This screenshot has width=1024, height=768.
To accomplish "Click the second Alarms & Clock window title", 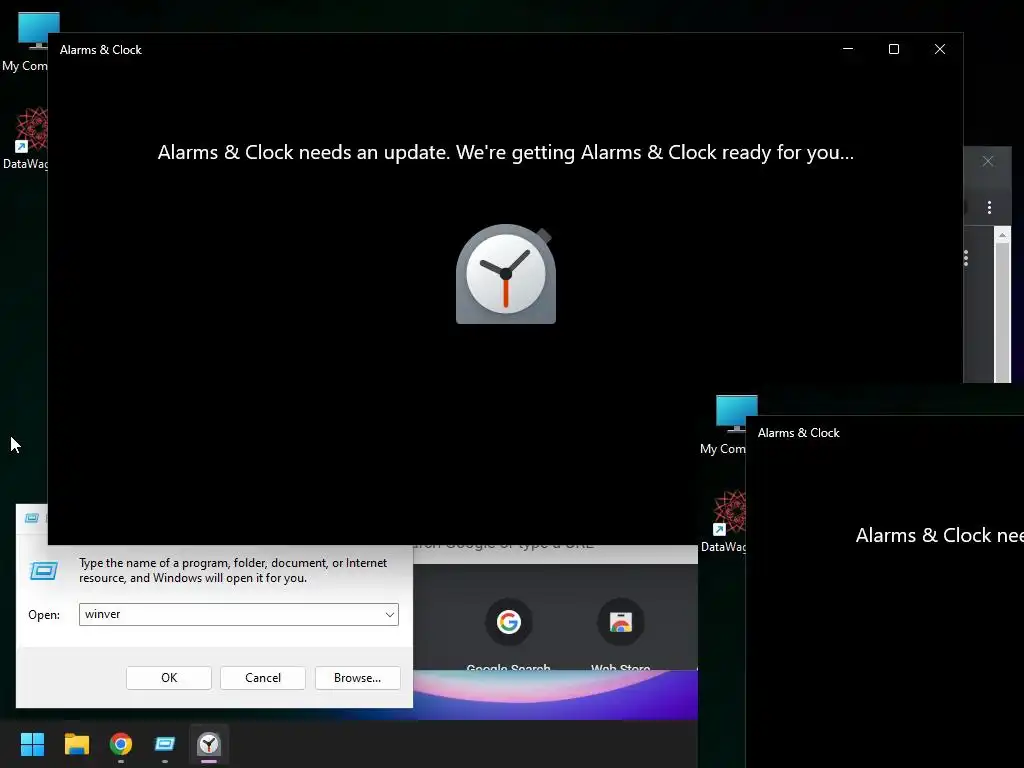I will pos(799,433).
